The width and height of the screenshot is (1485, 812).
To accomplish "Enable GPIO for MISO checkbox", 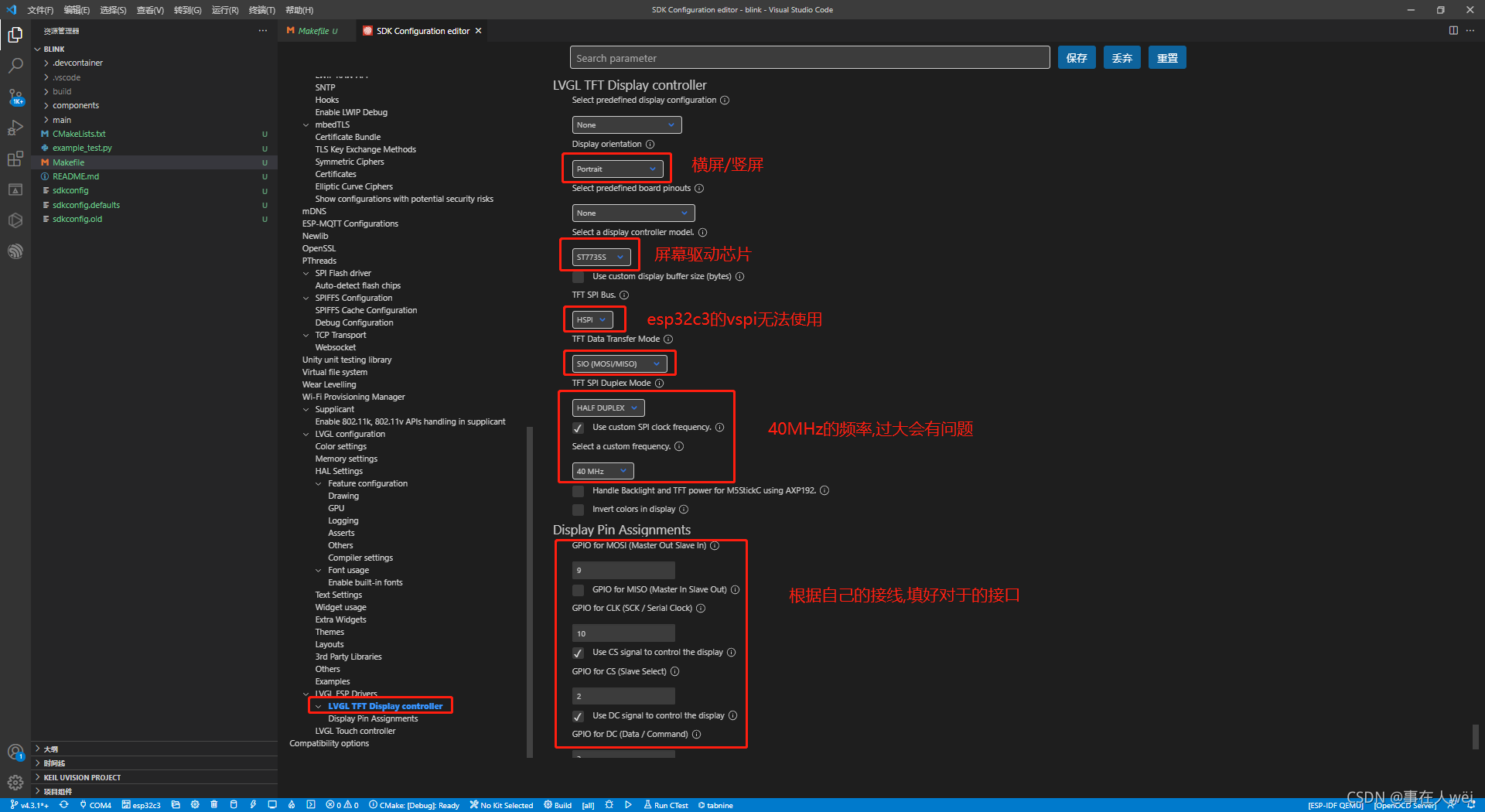I will click(x=578, y=590).
